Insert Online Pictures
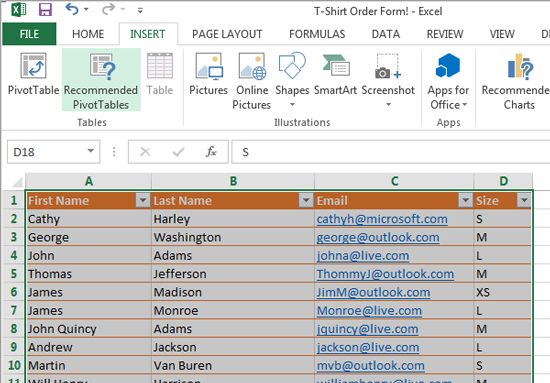550x383 pixels. tap(252, 80)
